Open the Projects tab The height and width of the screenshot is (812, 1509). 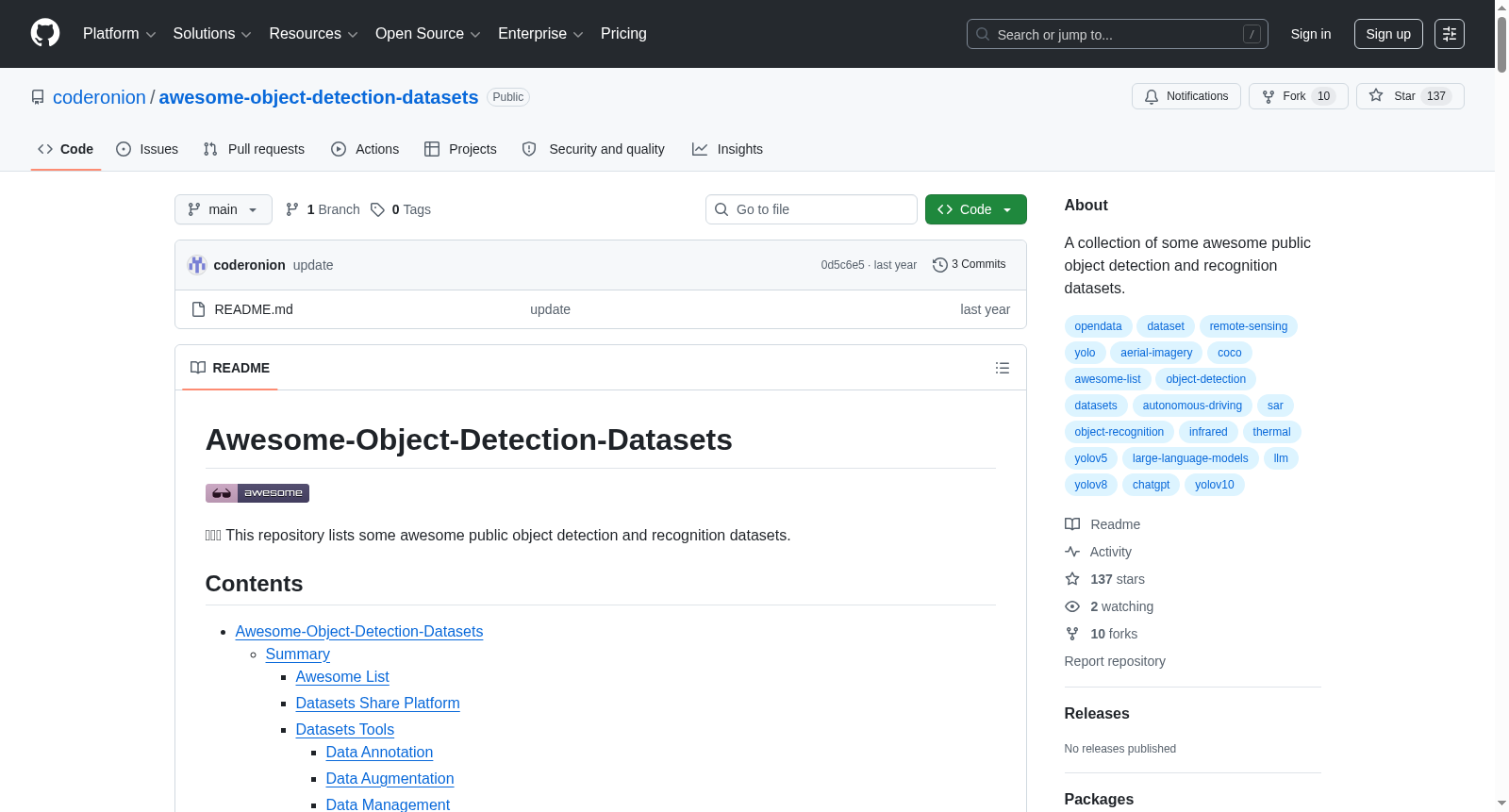click(460, 149)
